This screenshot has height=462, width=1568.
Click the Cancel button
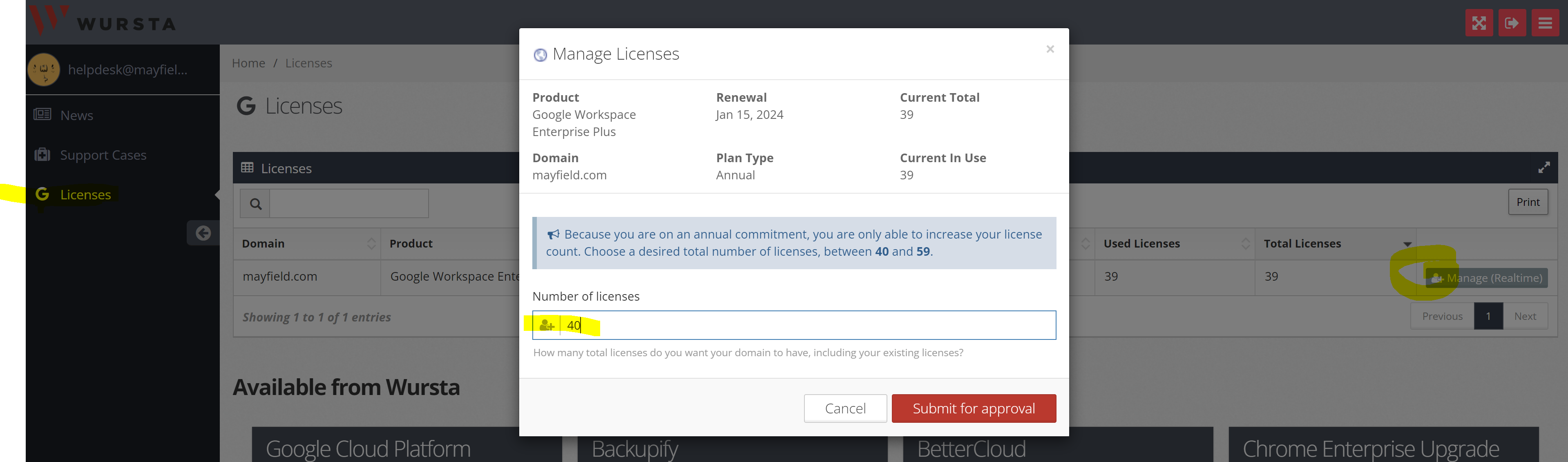844,408
